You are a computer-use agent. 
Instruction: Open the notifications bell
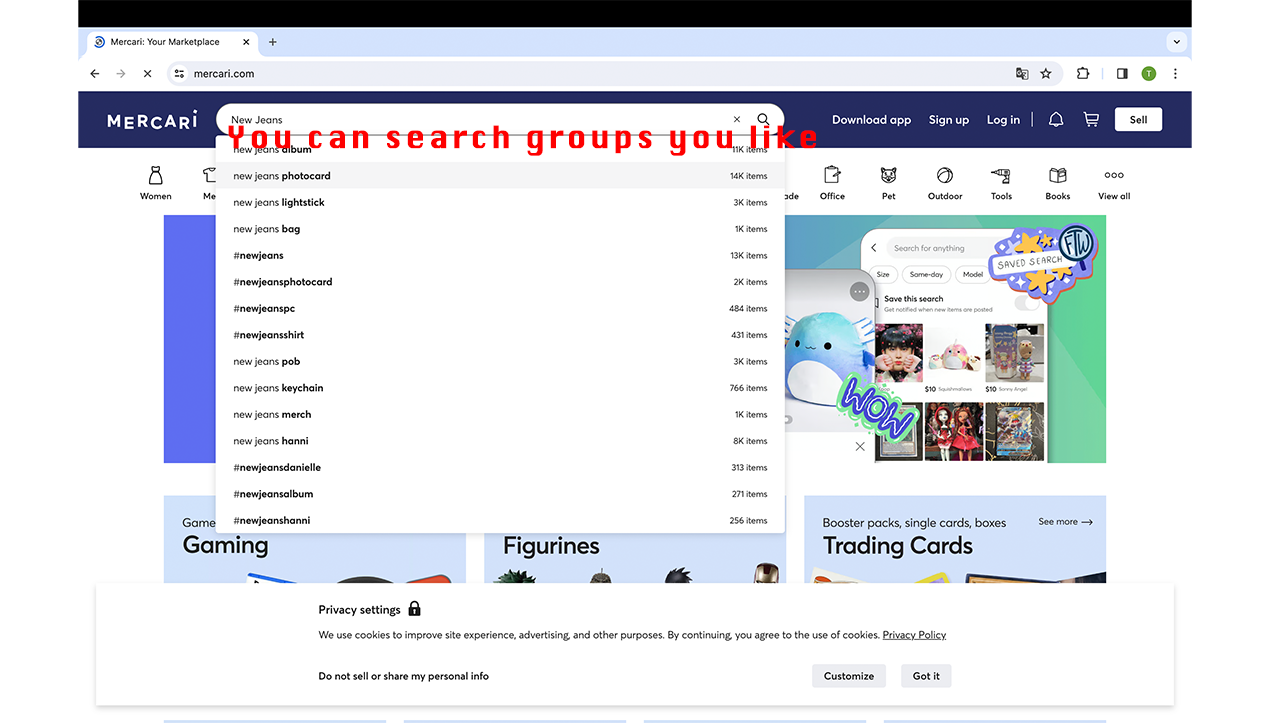(1056, 119)
